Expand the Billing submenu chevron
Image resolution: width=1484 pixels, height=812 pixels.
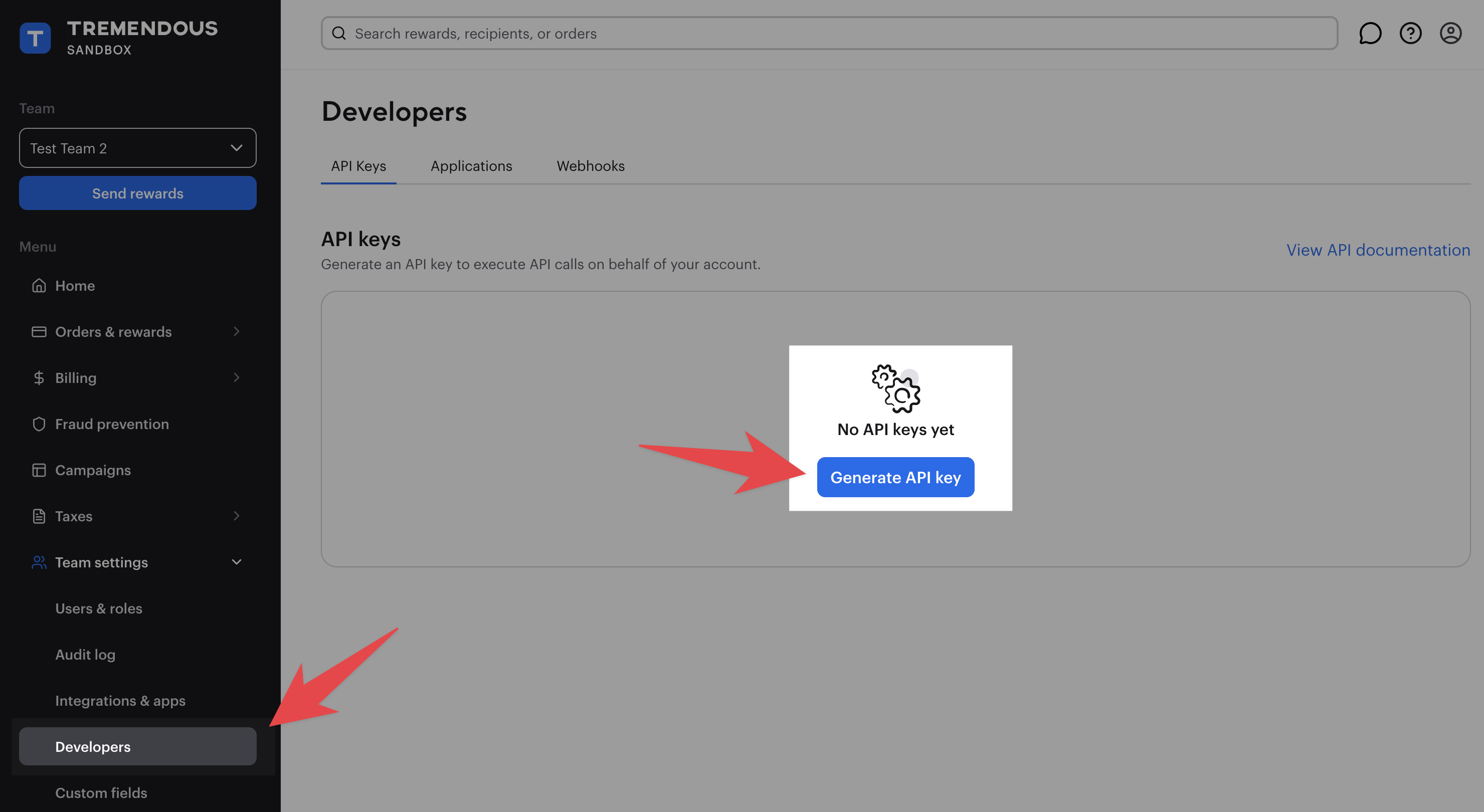pos(236,378)
